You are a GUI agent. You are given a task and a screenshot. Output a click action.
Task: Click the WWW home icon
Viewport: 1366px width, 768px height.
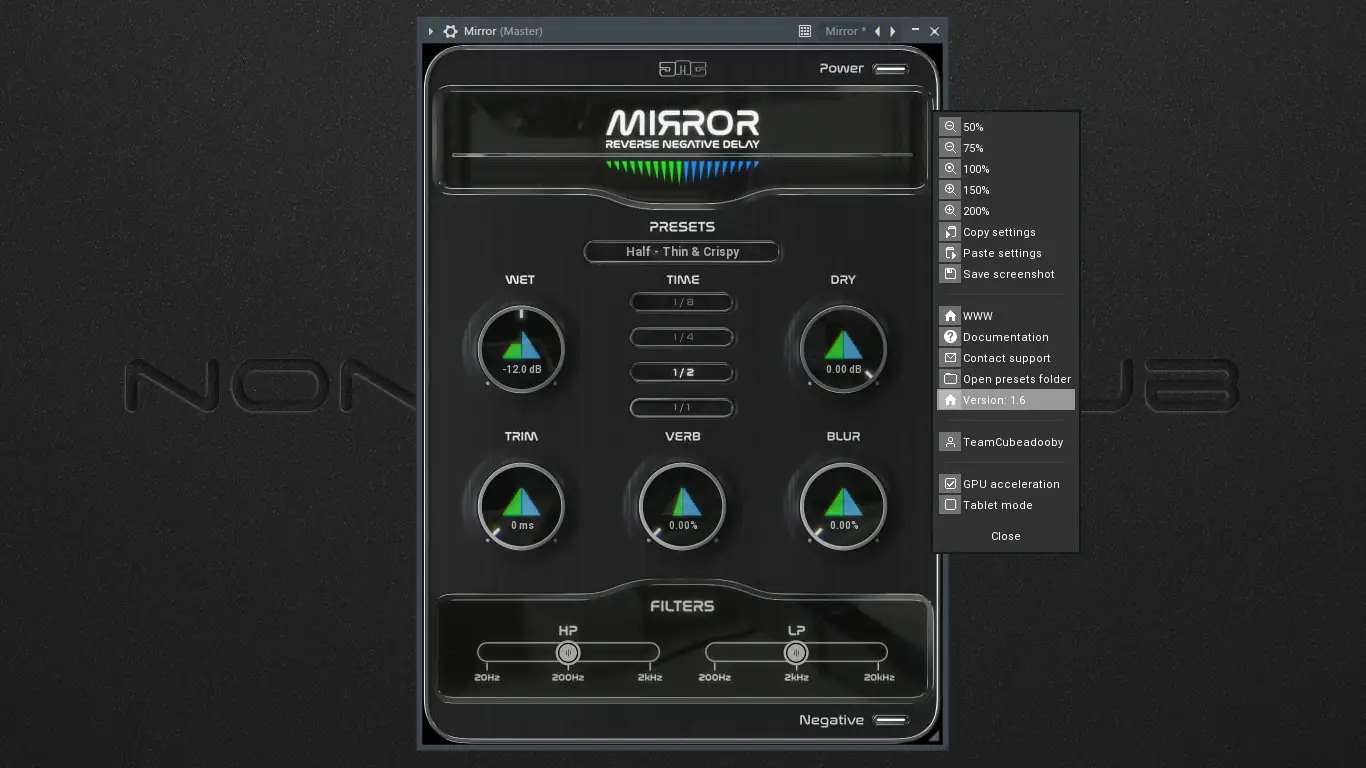950,316
